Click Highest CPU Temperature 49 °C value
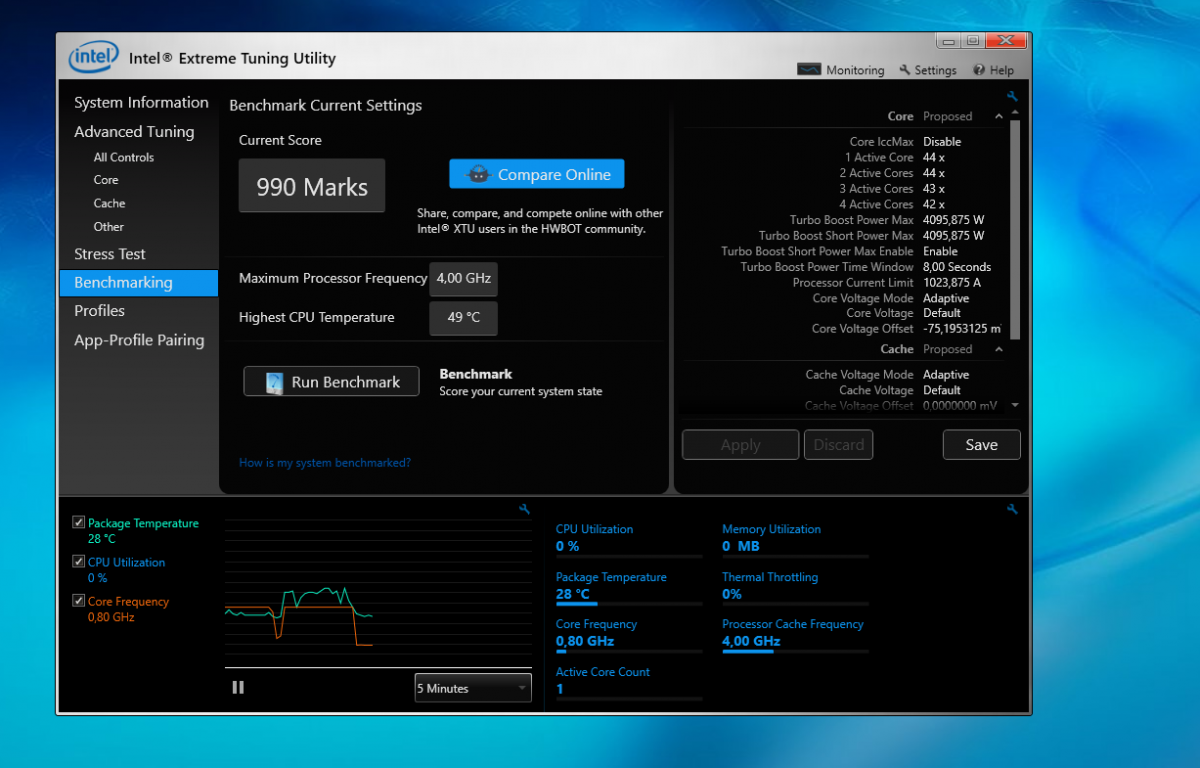Screen dimensions: 1200x768 pyautogui.click(x=463, y=318)
